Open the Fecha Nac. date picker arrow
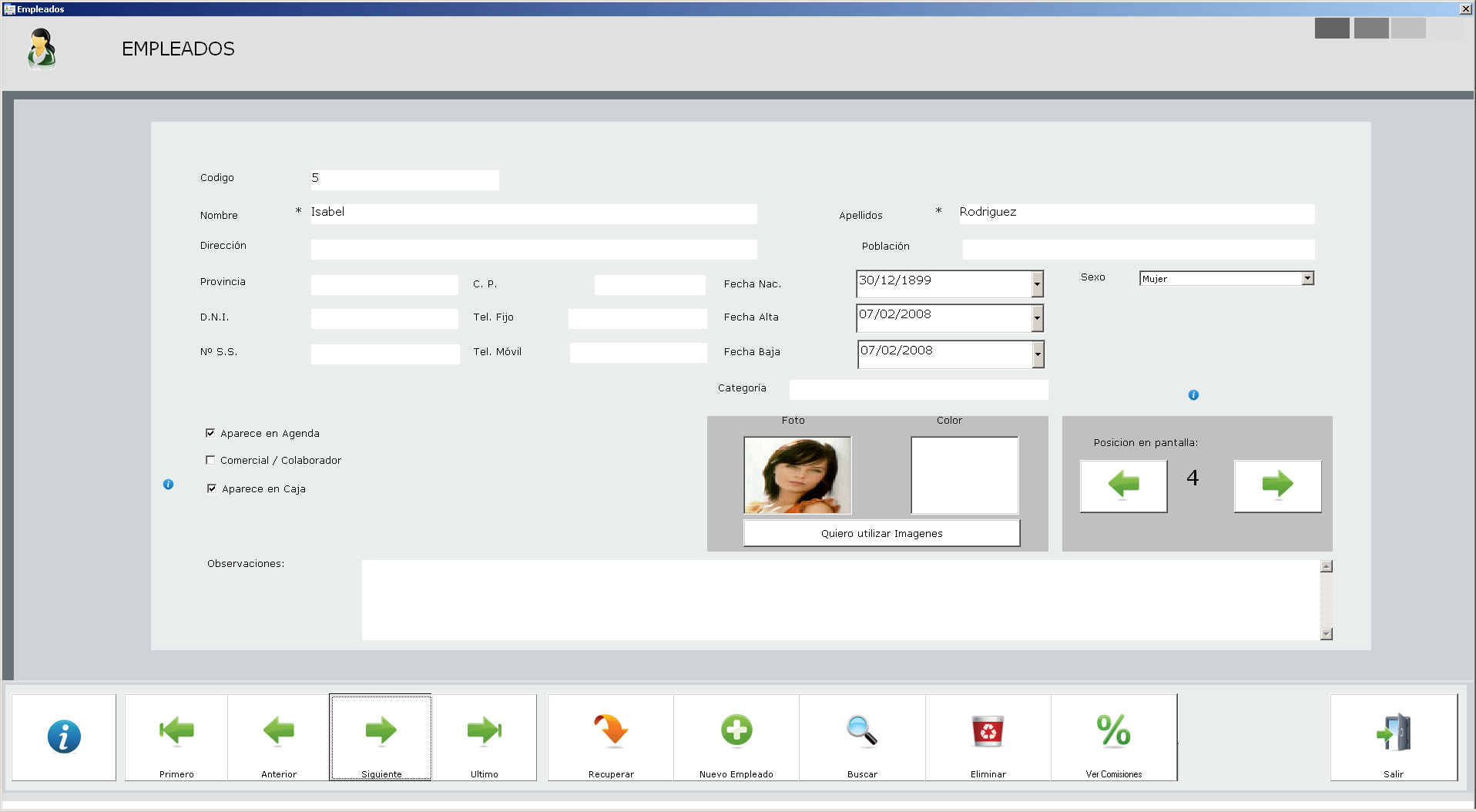This screenshot has width=1476, height=812. pos(1037,284)
